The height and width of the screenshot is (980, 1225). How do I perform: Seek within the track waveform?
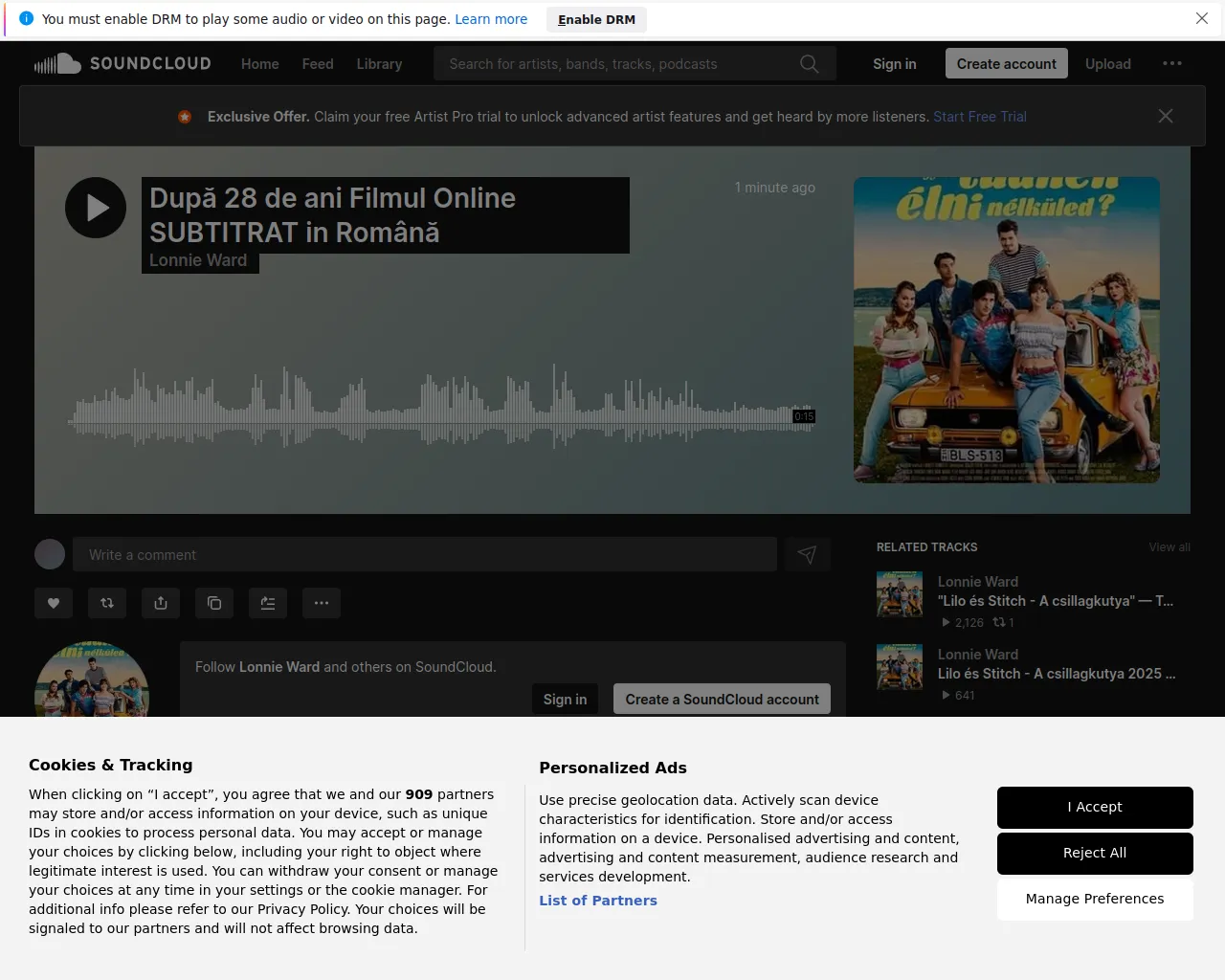[x=441, y=408]
